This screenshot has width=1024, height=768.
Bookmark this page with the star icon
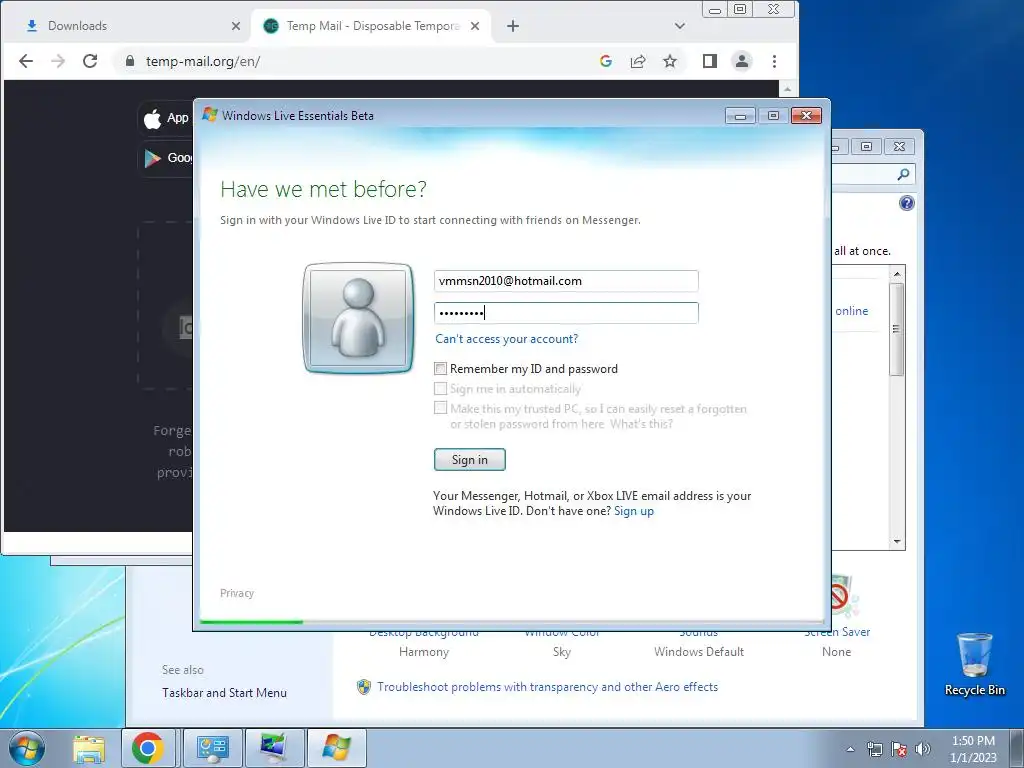click(670, 61)
